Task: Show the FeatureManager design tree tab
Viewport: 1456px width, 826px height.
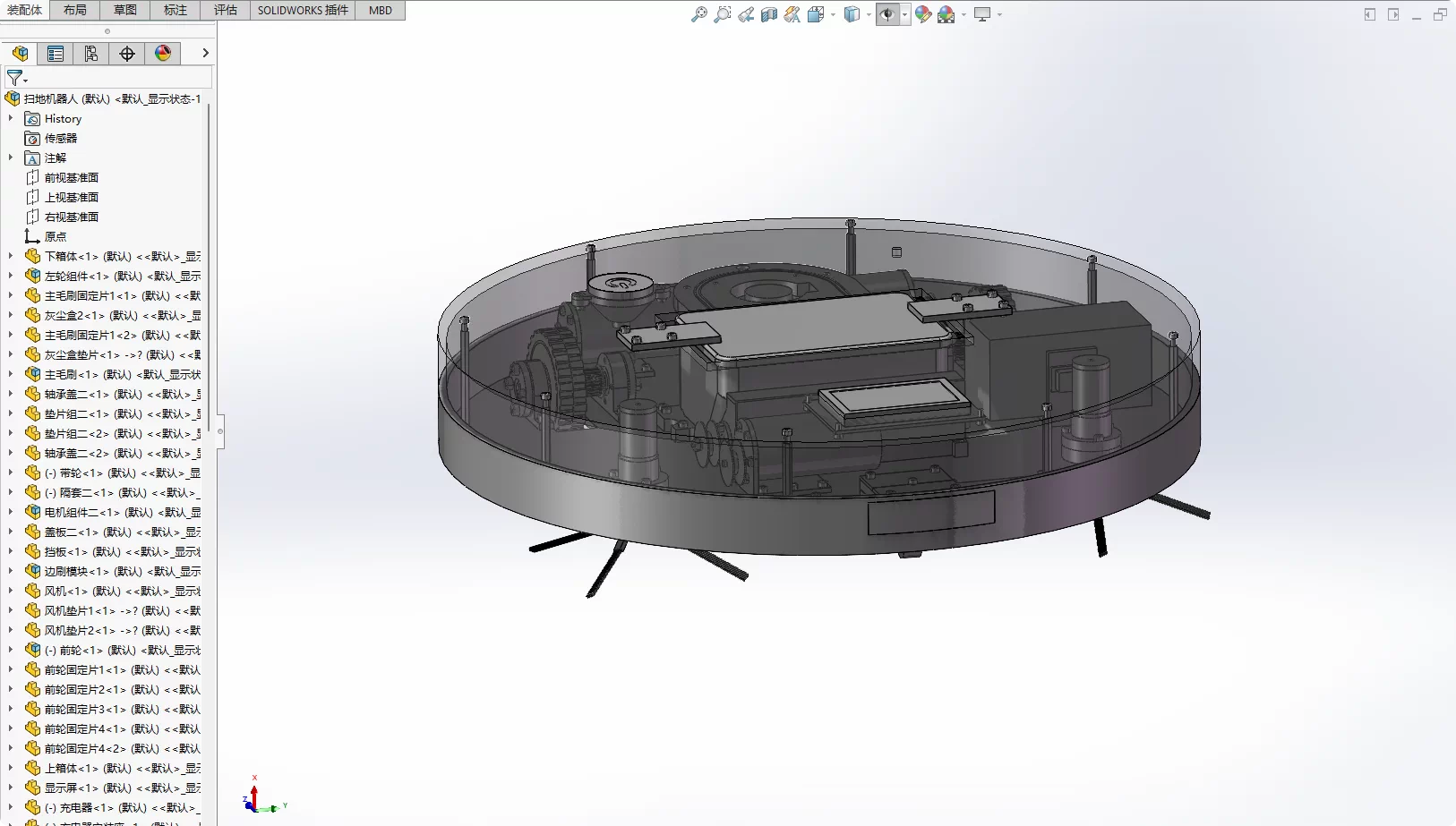Action: [20, 54]
